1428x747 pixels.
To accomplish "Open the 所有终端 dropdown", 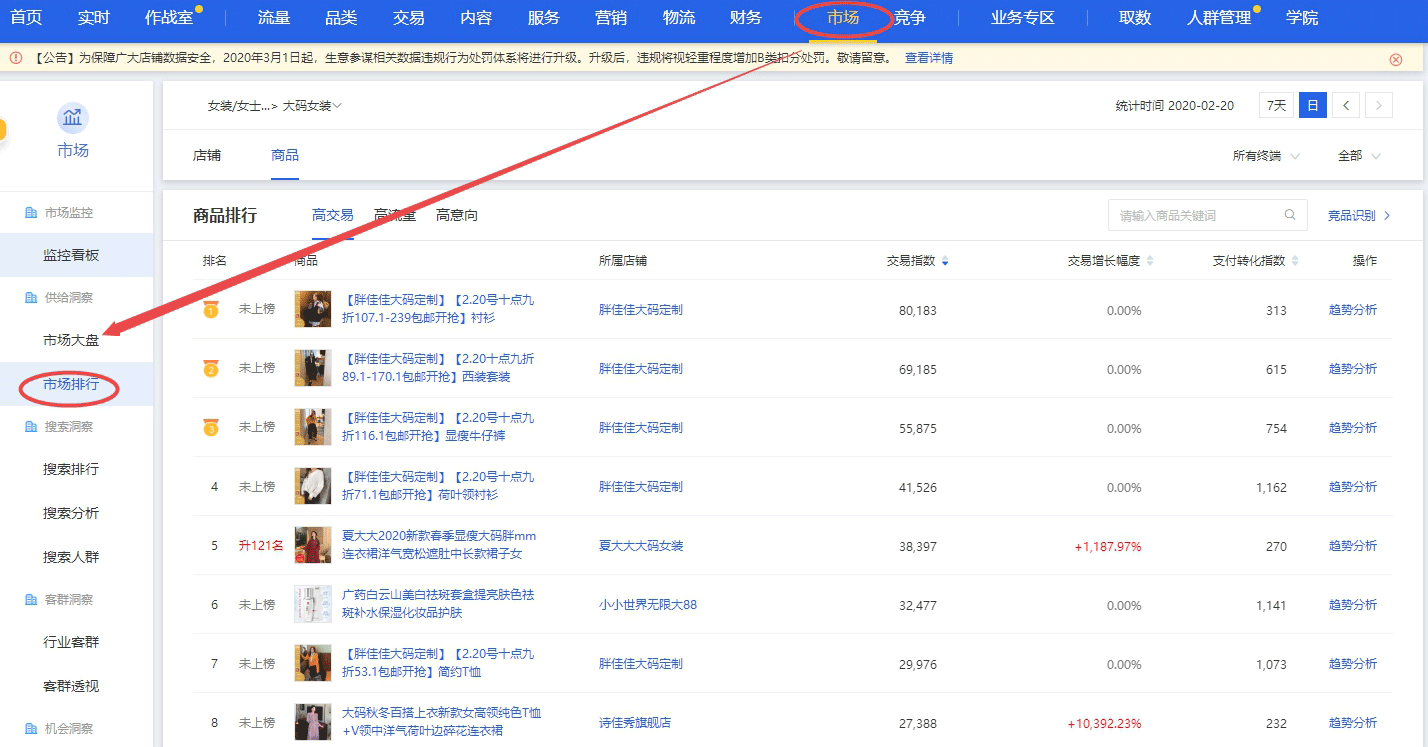I will (1266, 156).
